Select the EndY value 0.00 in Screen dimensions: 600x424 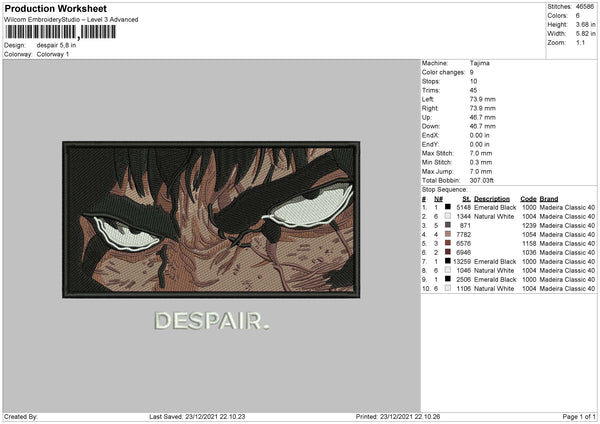[x=479, y=144]
